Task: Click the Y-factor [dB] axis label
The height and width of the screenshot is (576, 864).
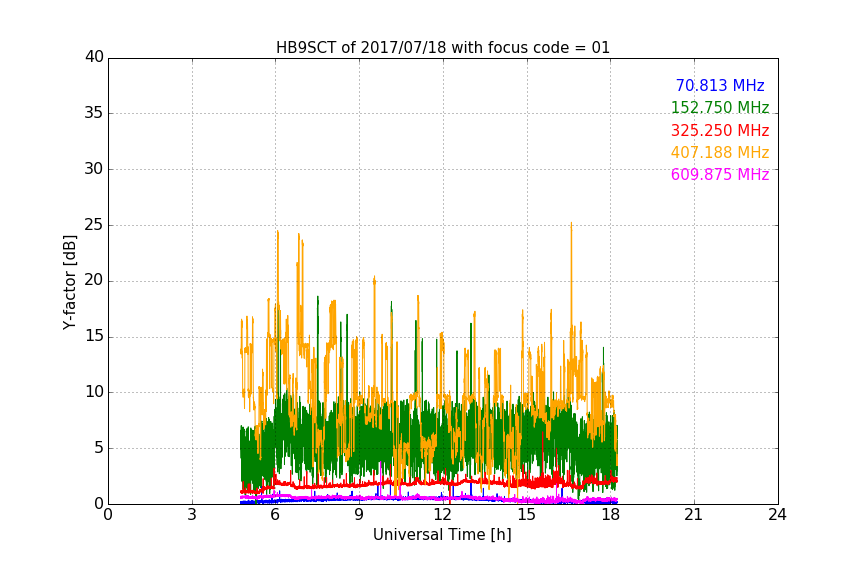Action: tap(69, 282)
